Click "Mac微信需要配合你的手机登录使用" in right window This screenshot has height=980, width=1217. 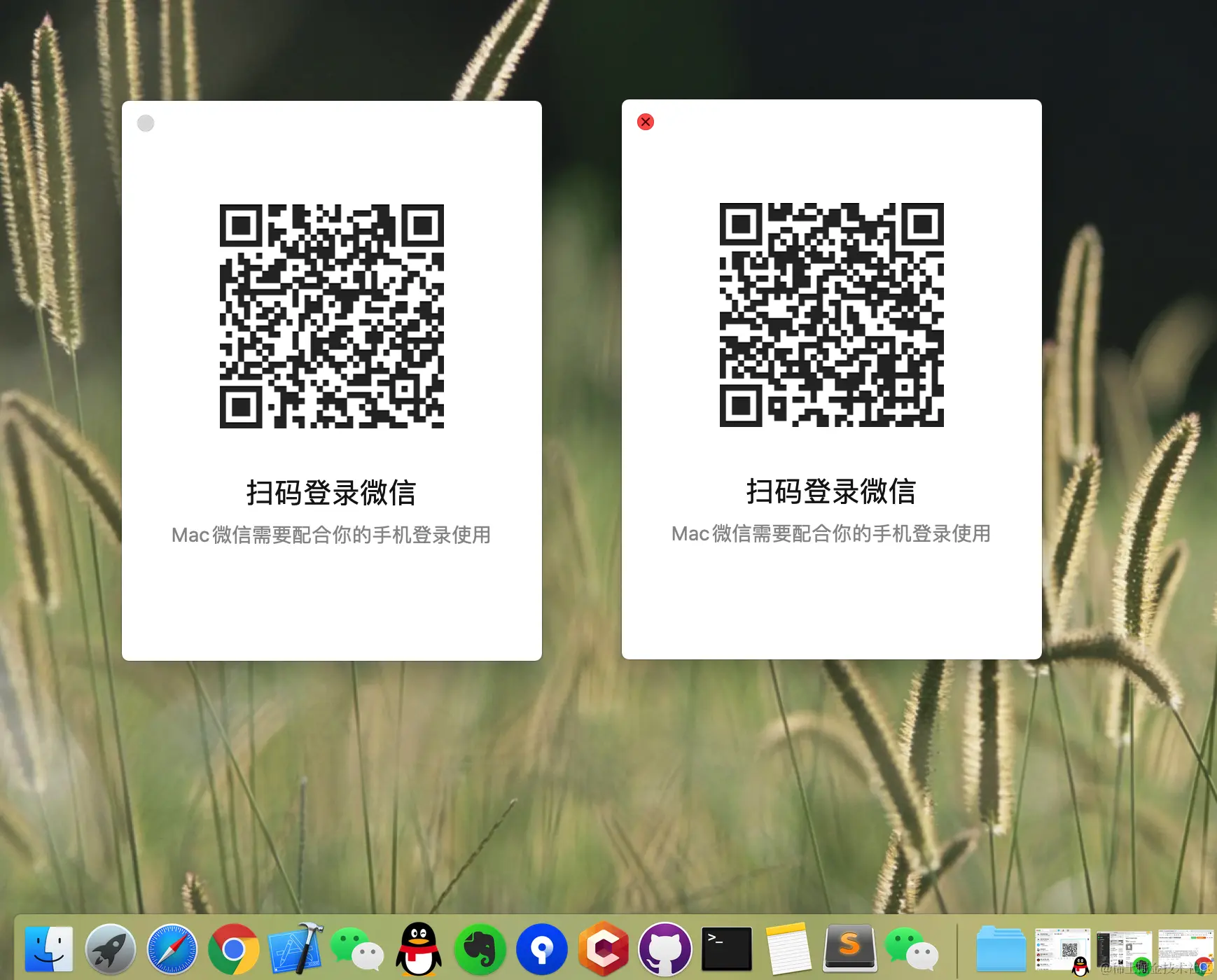click(831, 534)
